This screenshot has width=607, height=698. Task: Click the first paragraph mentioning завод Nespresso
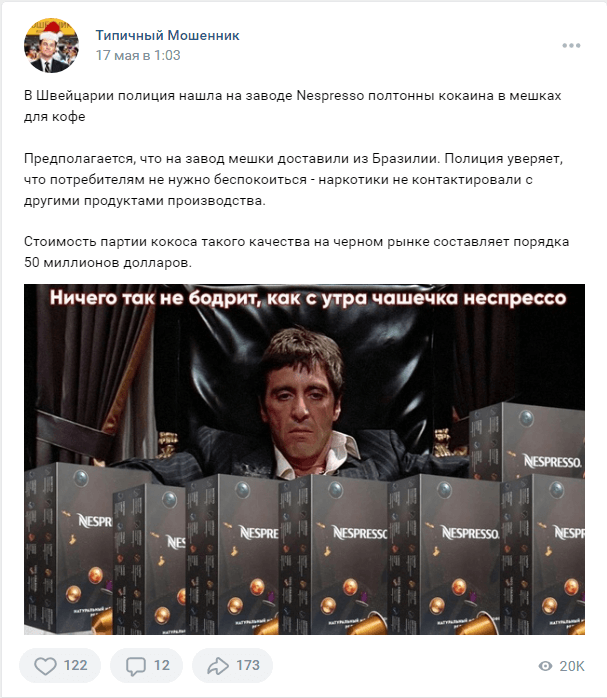[293, 106]
